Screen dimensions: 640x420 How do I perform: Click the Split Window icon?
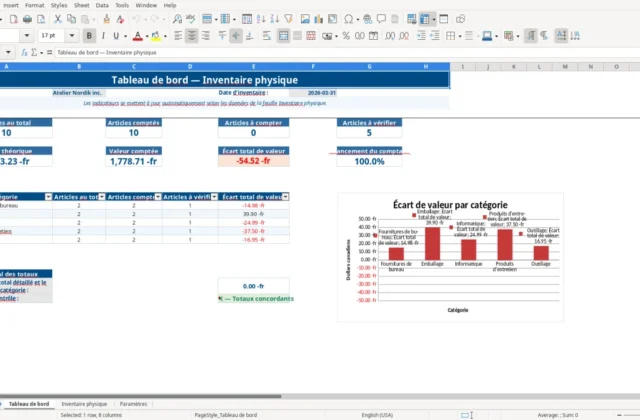(x=444, y=19)
